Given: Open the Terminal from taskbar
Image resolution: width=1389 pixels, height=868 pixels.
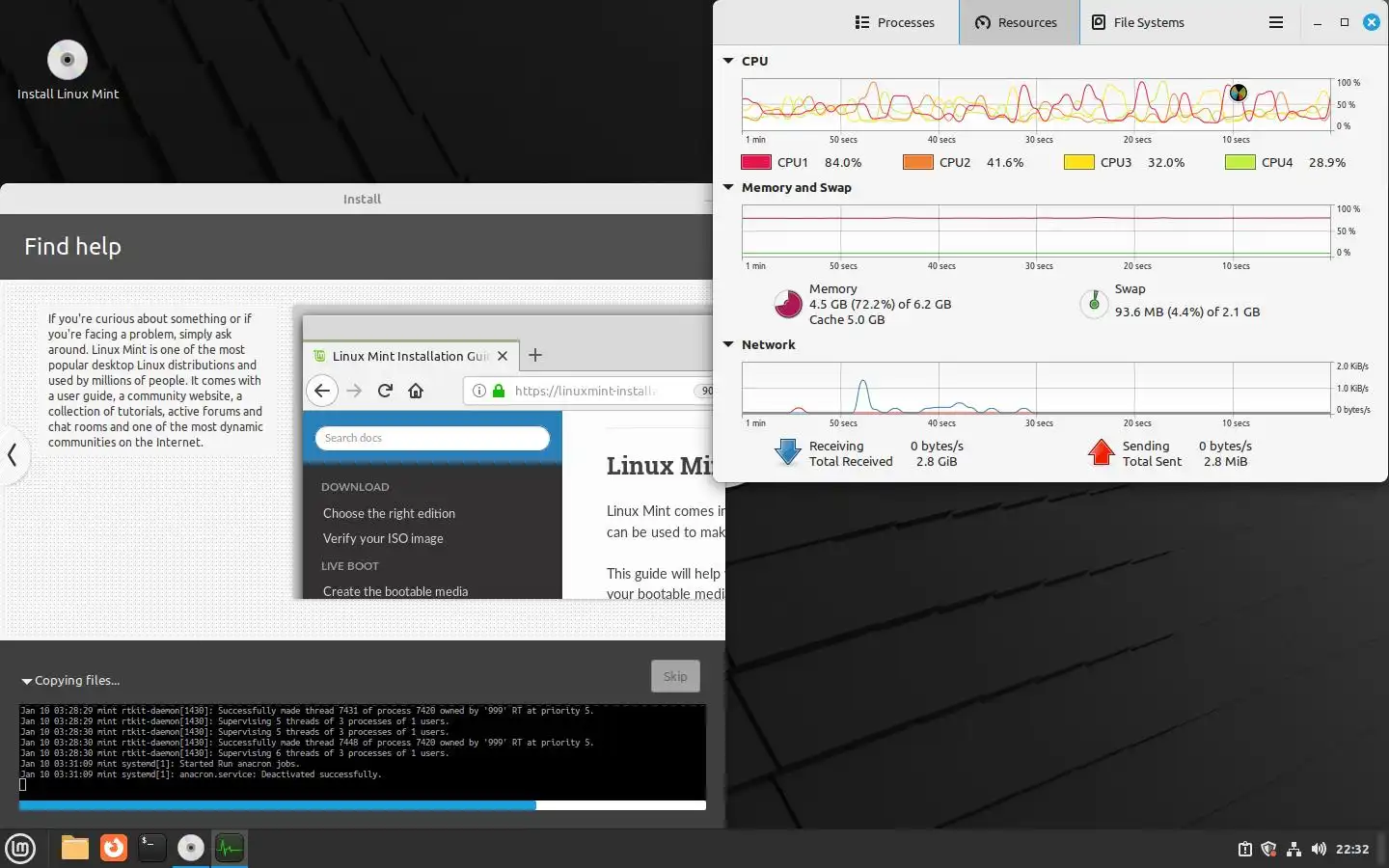Looking at the screenshot, I should 152,848.
